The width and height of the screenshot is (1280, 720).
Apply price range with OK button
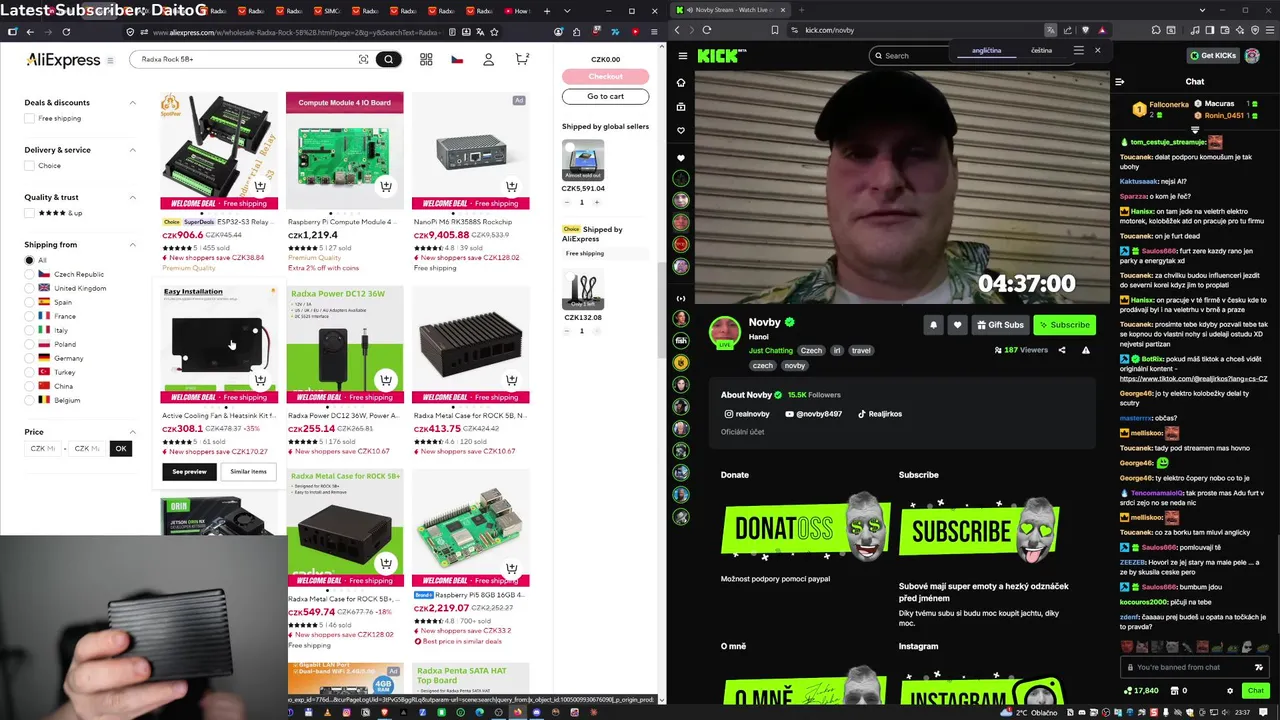tap(120, 448)
